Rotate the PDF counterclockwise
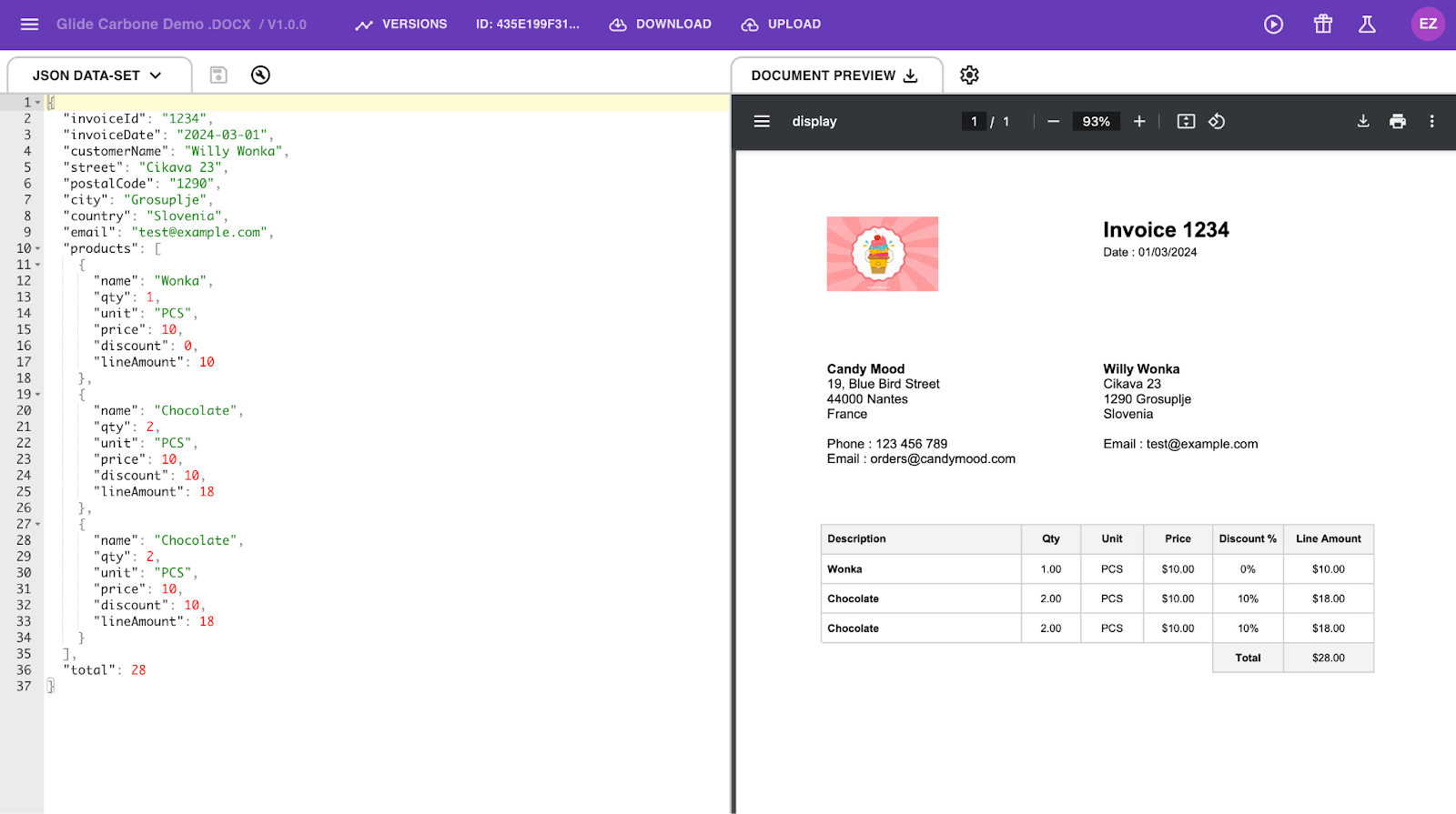The image size is (1456, 814). (1217, 122)
